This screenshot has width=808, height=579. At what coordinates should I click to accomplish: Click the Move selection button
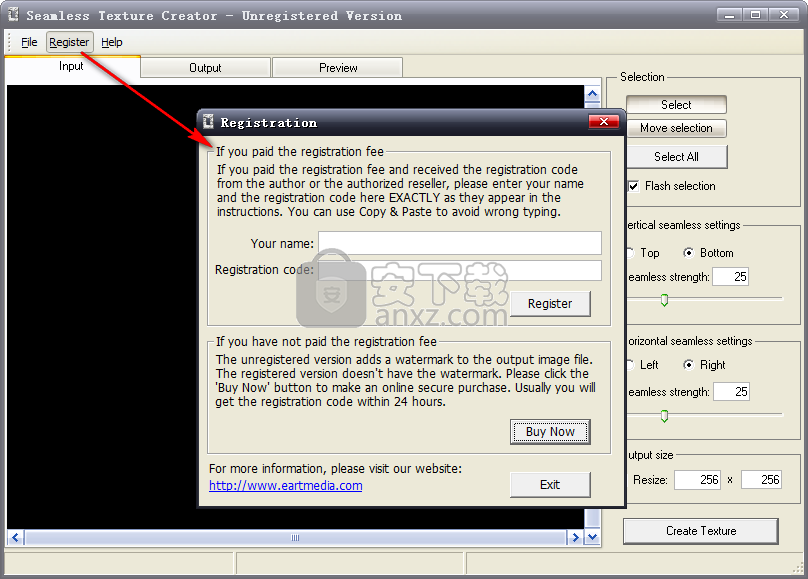676,128
